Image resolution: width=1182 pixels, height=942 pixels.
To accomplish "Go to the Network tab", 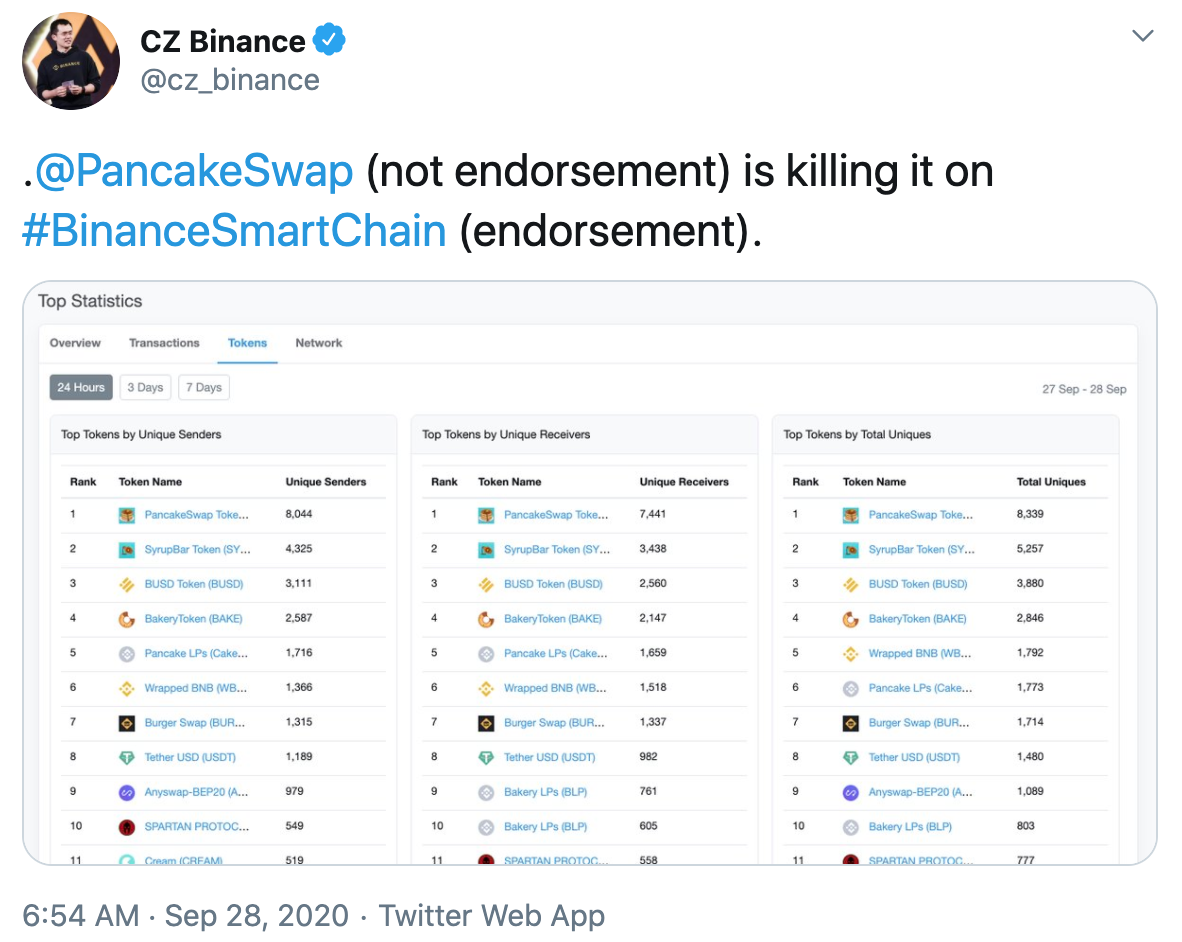I will coord(319,343).
